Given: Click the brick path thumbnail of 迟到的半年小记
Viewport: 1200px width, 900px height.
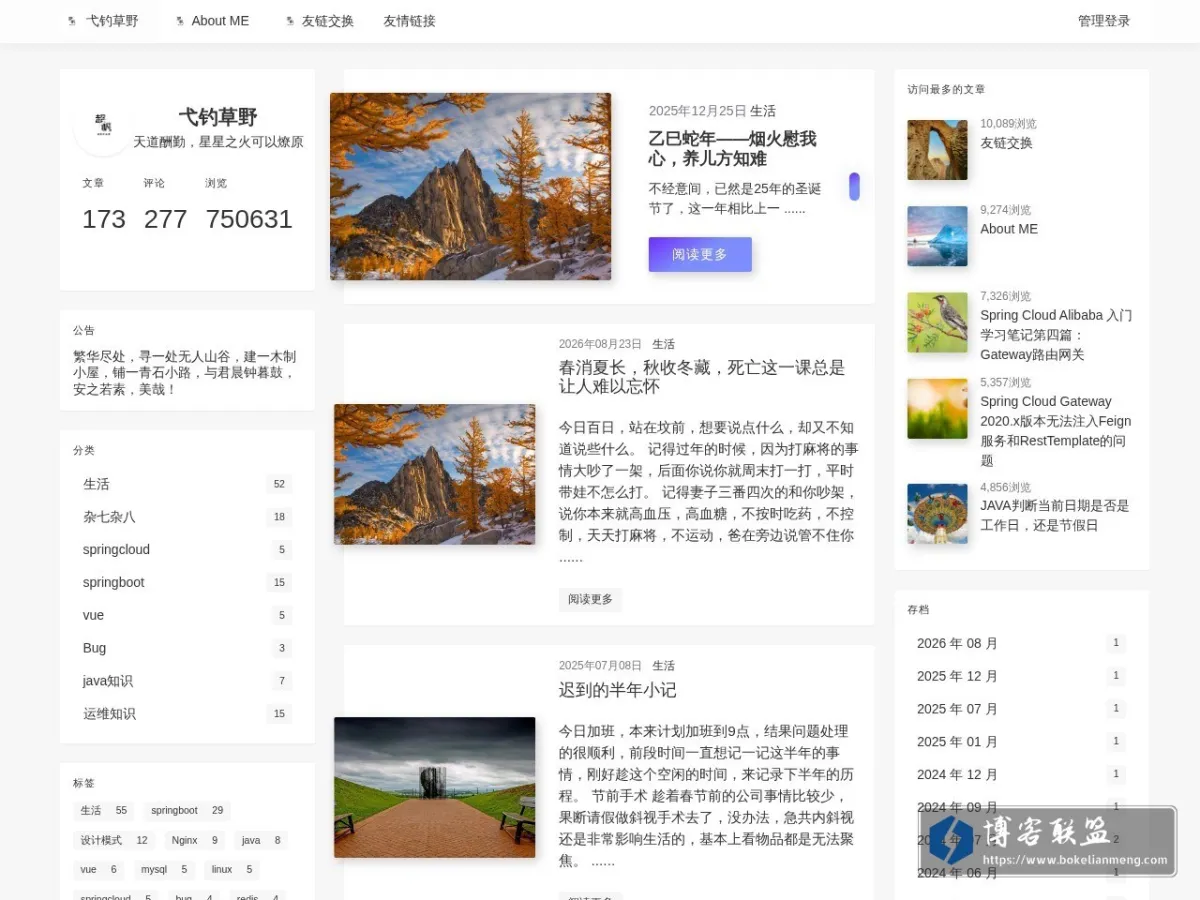Looking at the screenshot, I should click(x=434, y=787).
